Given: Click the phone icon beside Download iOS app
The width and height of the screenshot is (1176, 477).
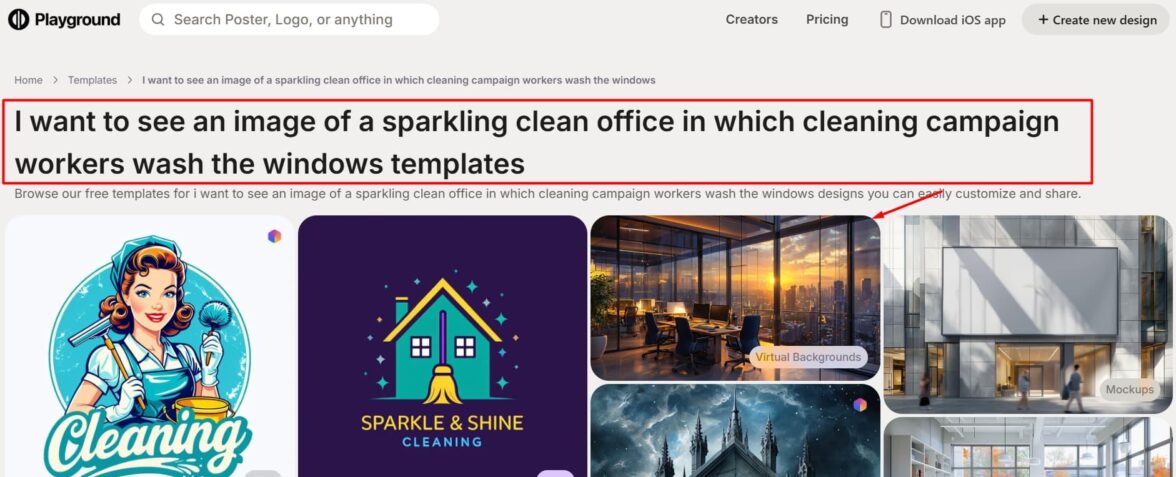Looking at the screenshot, I should coord(886,20).
